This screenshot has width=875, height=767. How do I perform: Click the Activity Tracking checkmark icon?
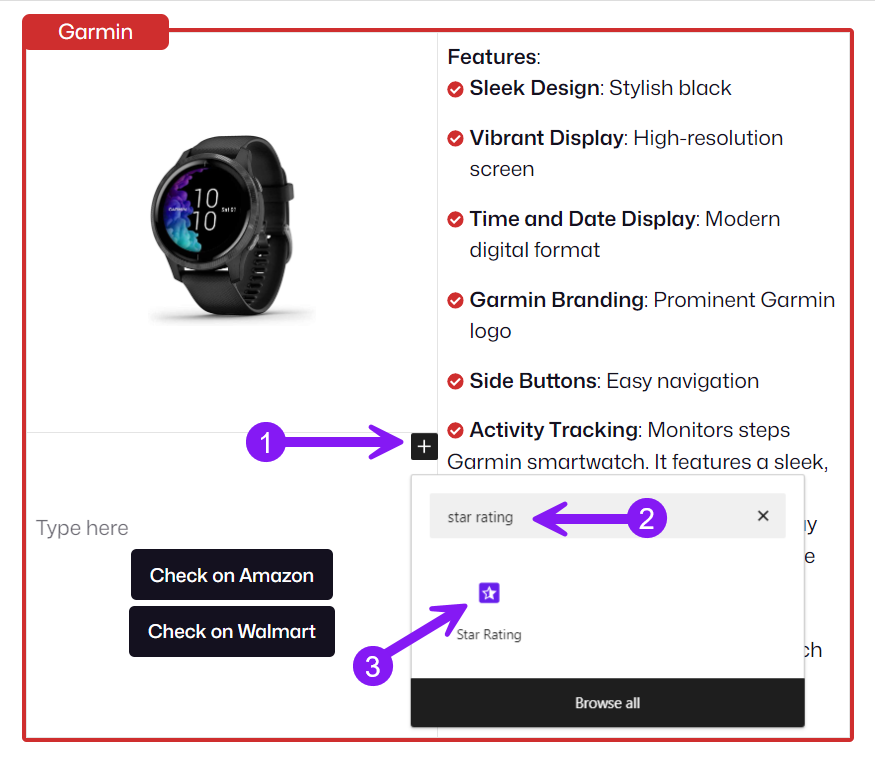coord(455,430)
